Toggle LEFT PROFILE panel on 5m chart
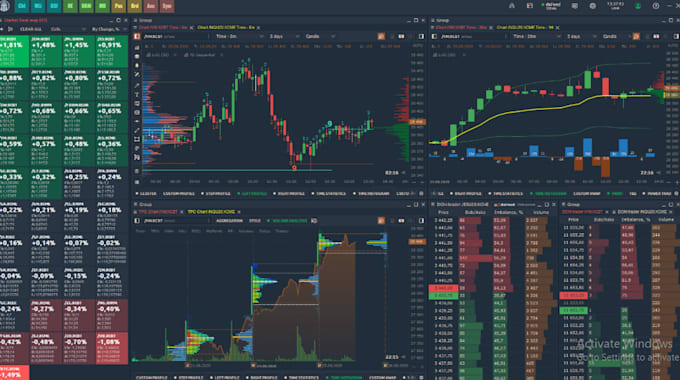The image size is (680, 380). [252, 193]
